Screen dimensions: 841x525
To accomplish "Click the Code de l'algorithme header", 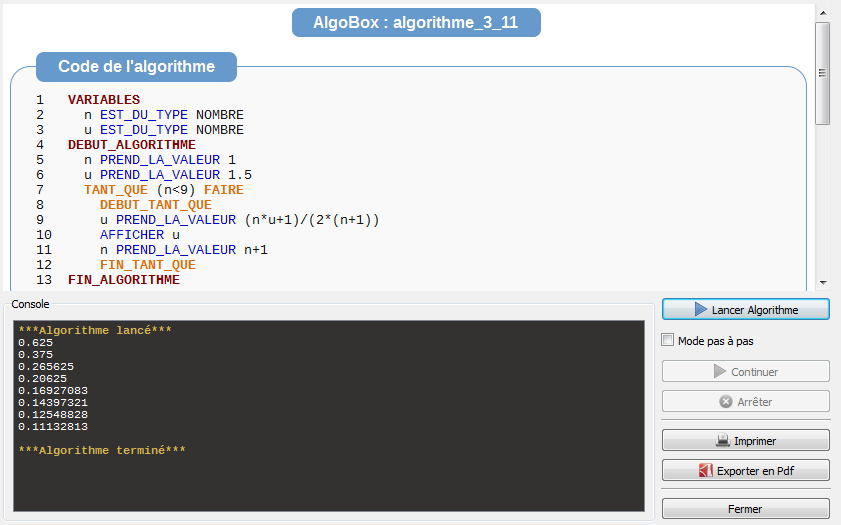I will click(136, 67).
